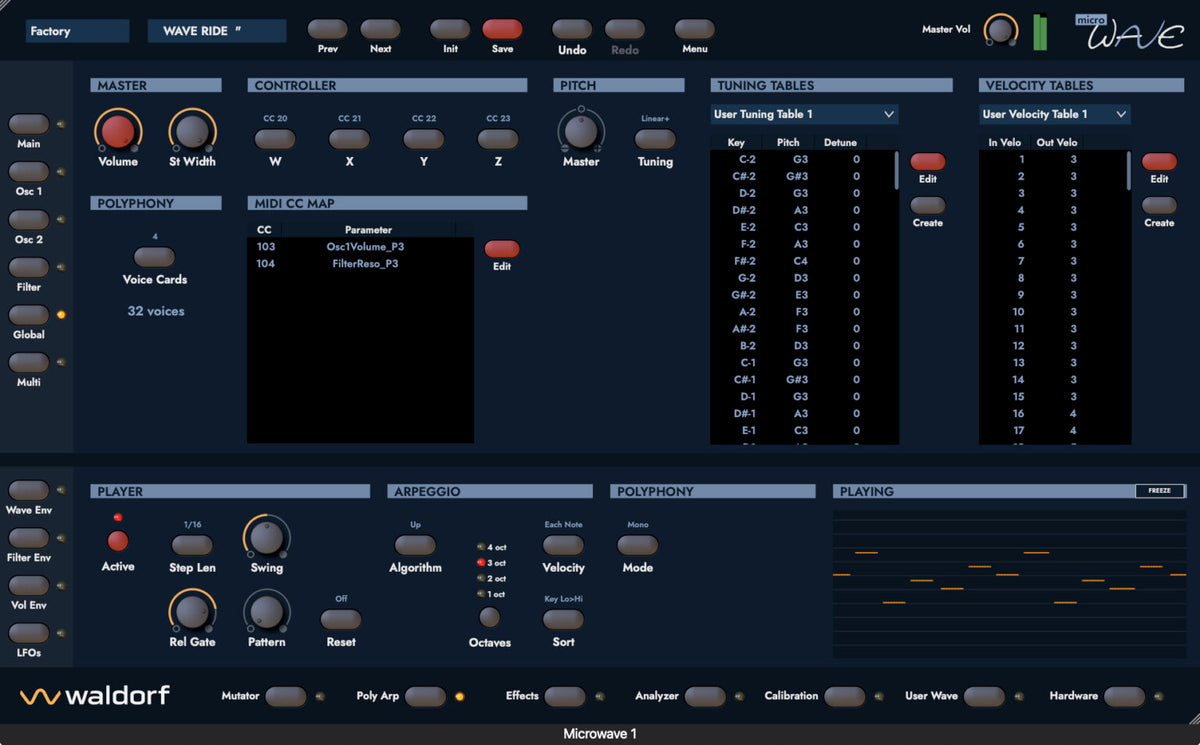Click the polyphony Mode Mono button

pos(638,545)
